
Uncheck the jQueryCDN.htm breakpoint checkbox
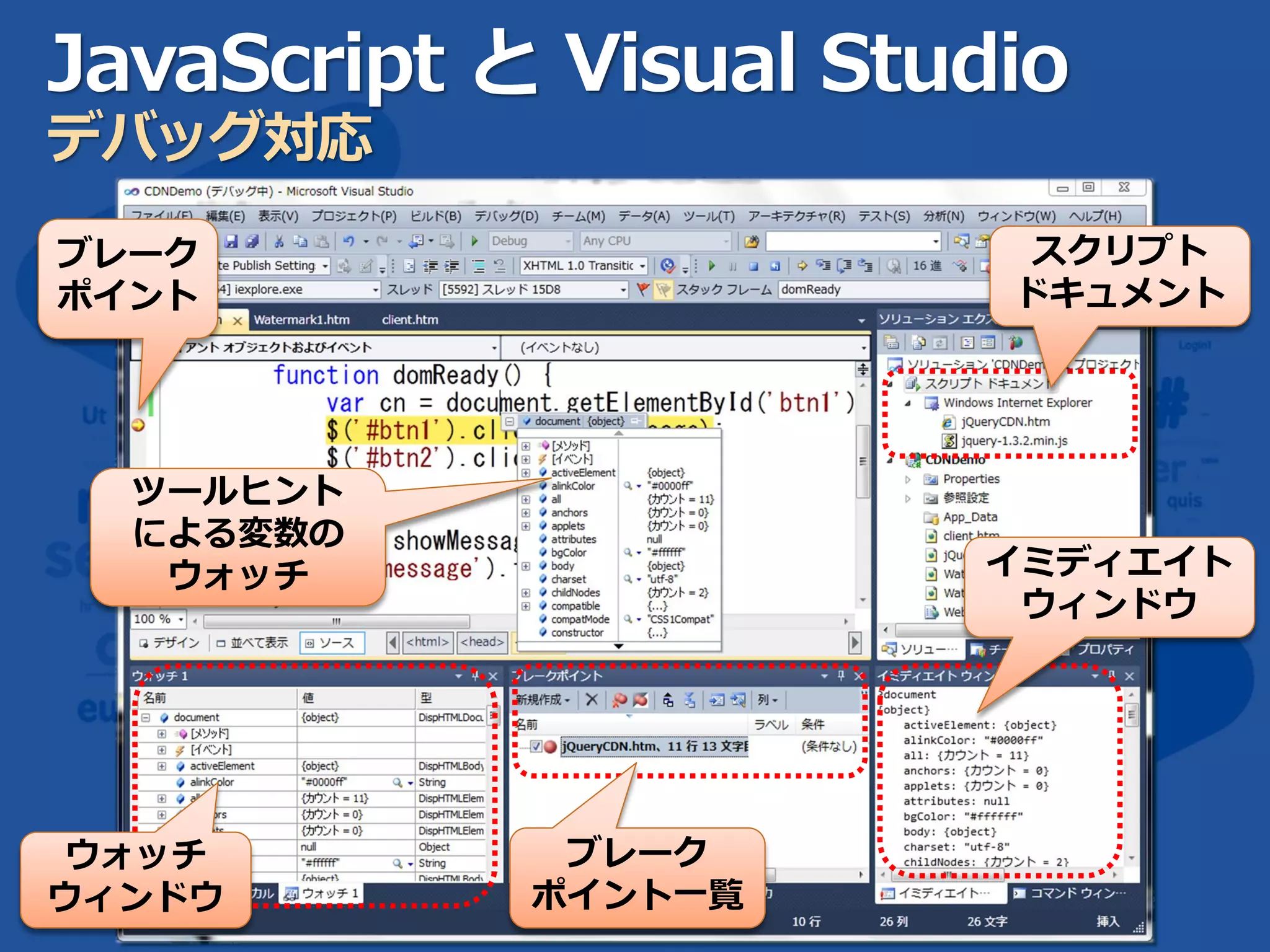536,746
